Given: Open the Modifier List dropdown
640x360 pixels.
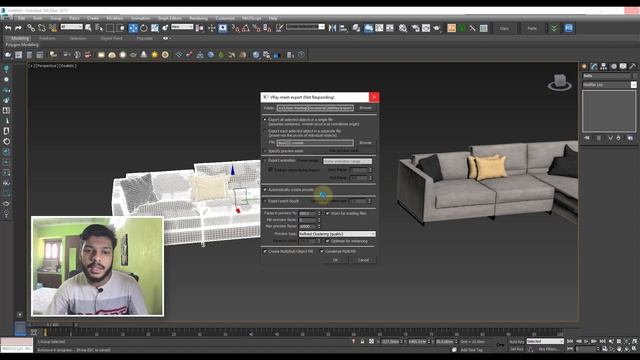Looking at the screenshot, I should (x=609, y=84).
